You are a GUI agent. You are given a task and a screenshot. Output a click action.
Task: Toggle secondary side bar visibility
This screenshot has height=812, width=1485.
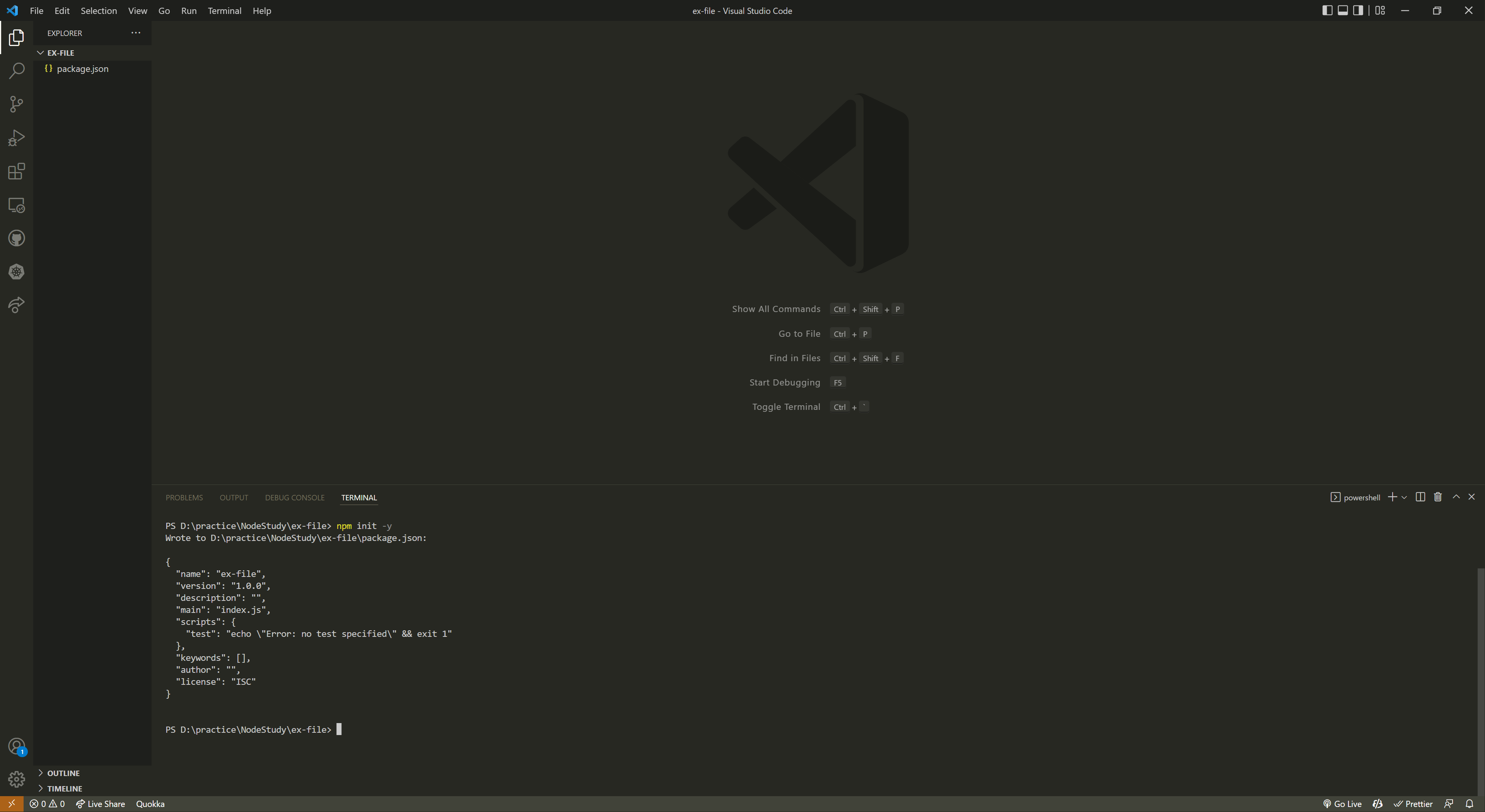pos(1358,10)
